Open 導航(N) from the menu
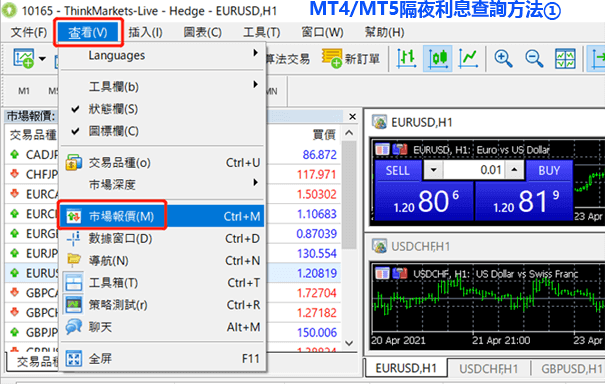 (x=162, y=261)
